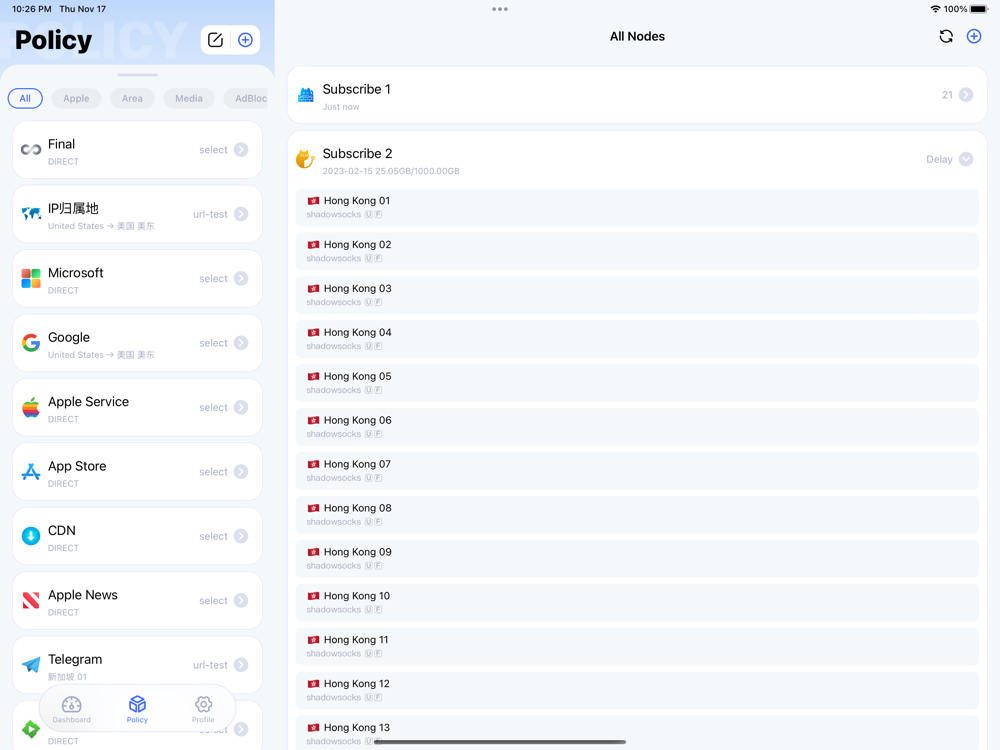Screen dimensions: 1000x750
Task: Collapse Subscribe 2 using Delay chevron
Action: tap(966, 159)
